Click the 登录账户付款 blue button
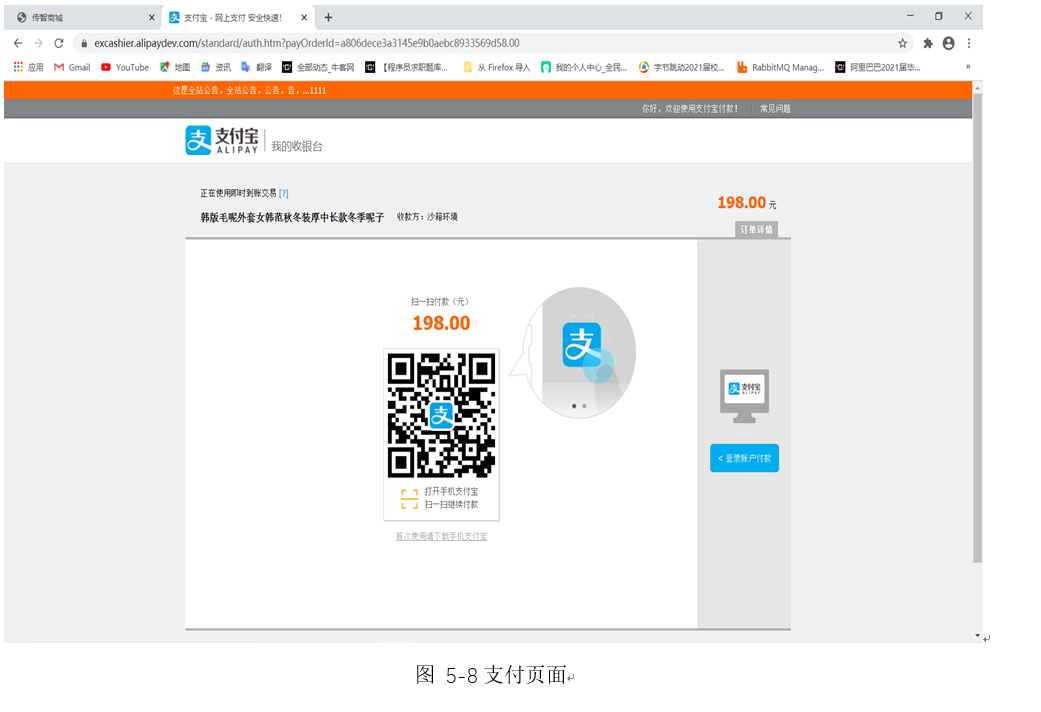This screenshot has height=712, width=1041. [x=744, y=458]
